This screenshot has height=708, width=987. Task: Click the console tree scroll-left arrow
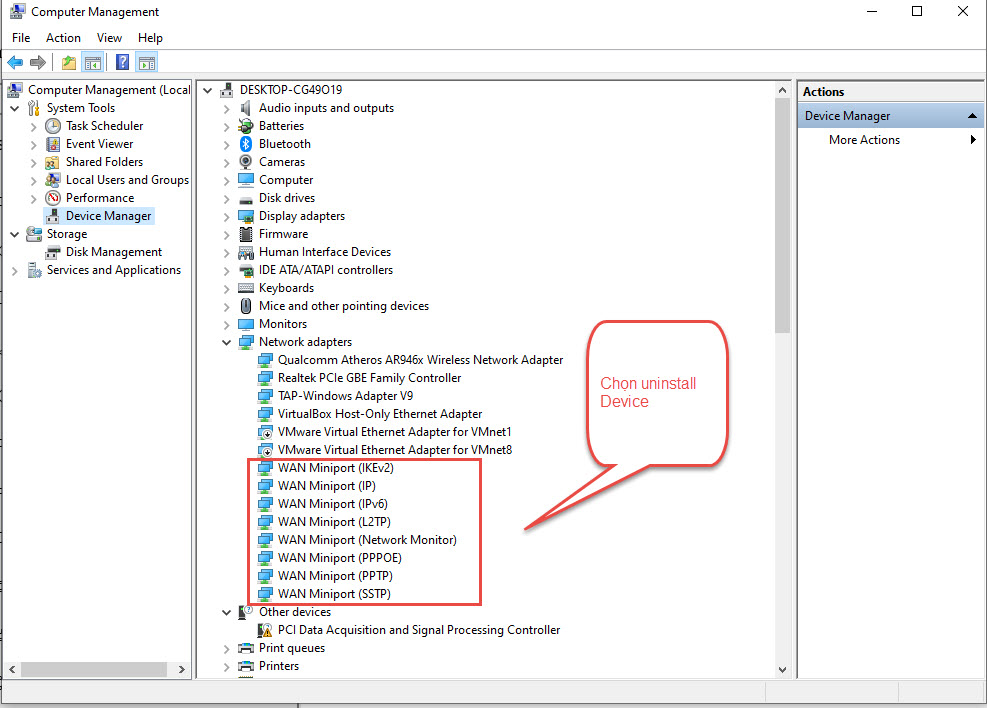[x=12, y=670]
